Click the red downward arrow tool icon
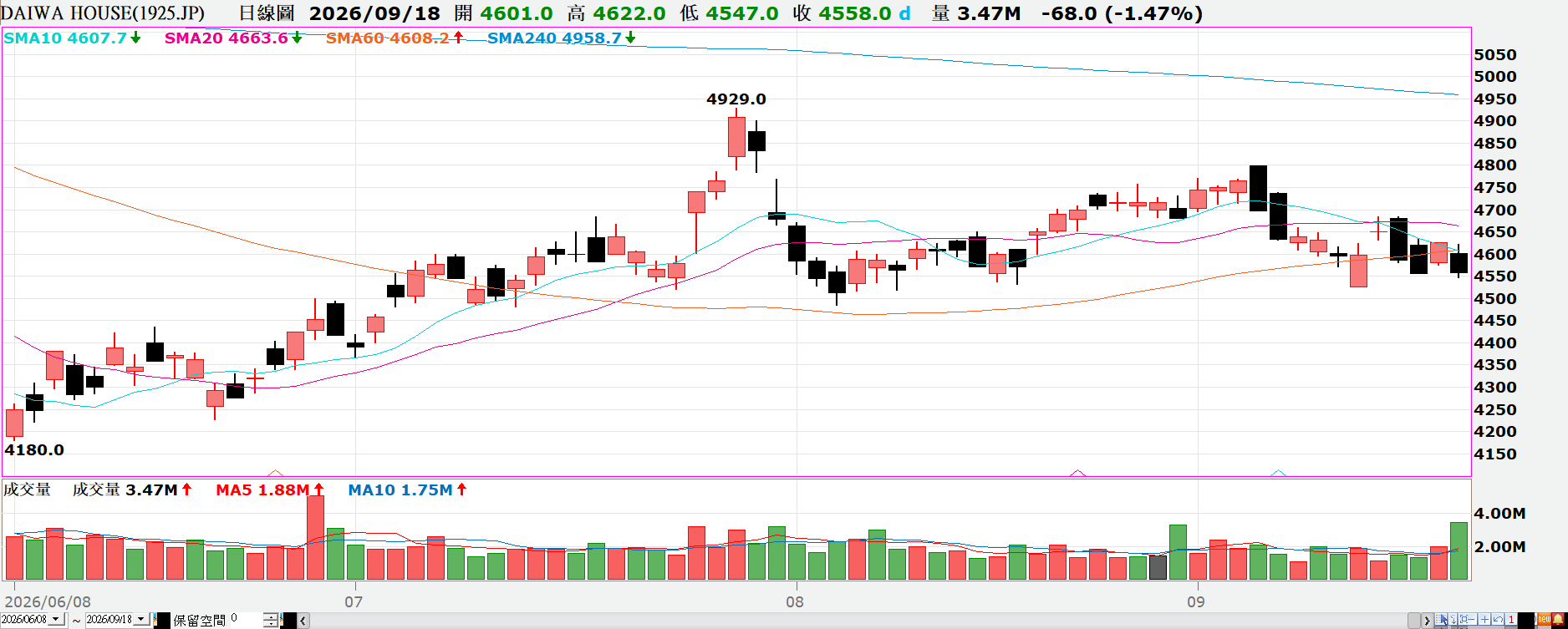The width and height of the screenshot is (1568, 629). pos(1453,619)
